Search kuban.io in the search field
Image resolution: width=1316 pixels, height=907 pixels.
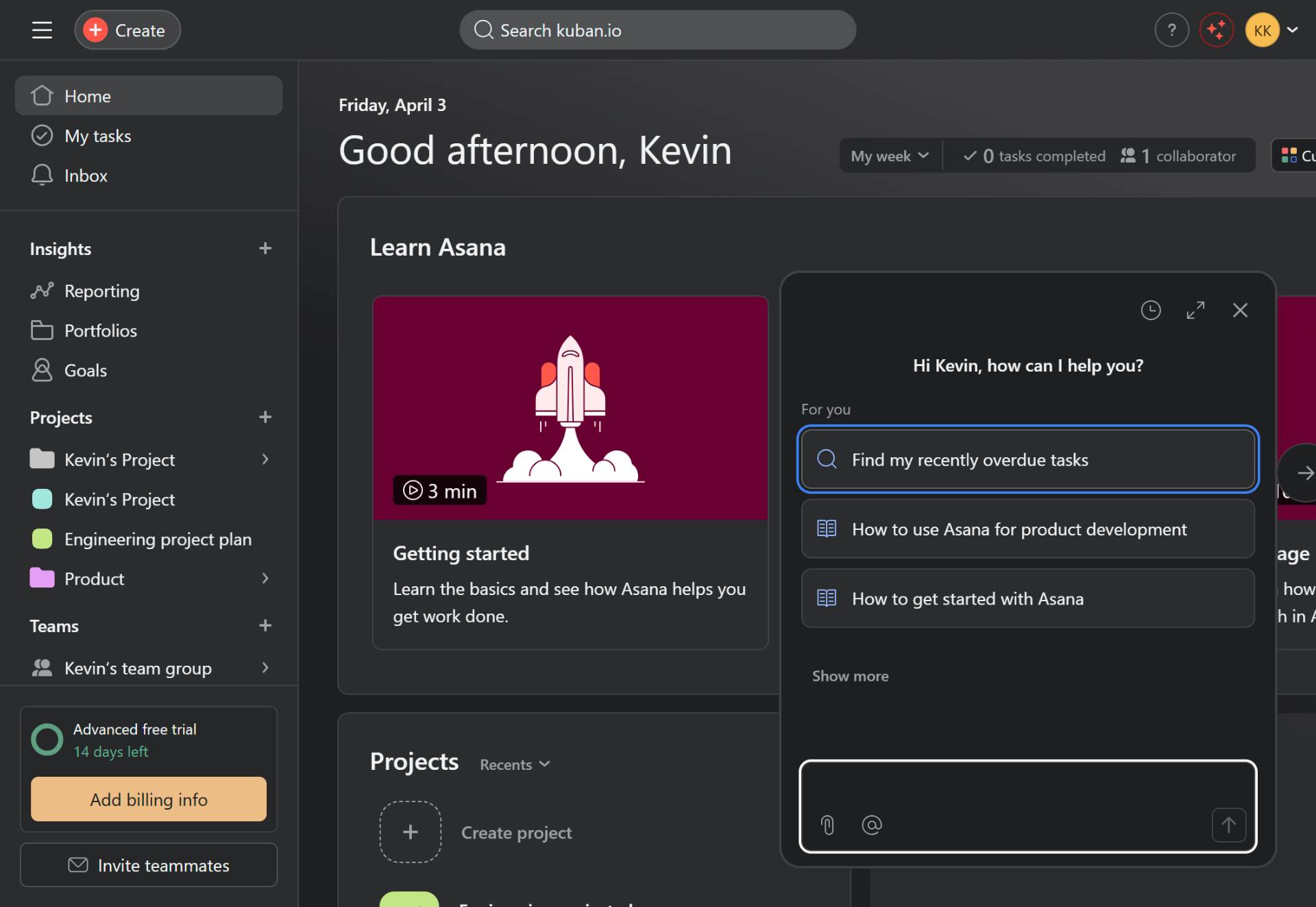click(657, 30)
